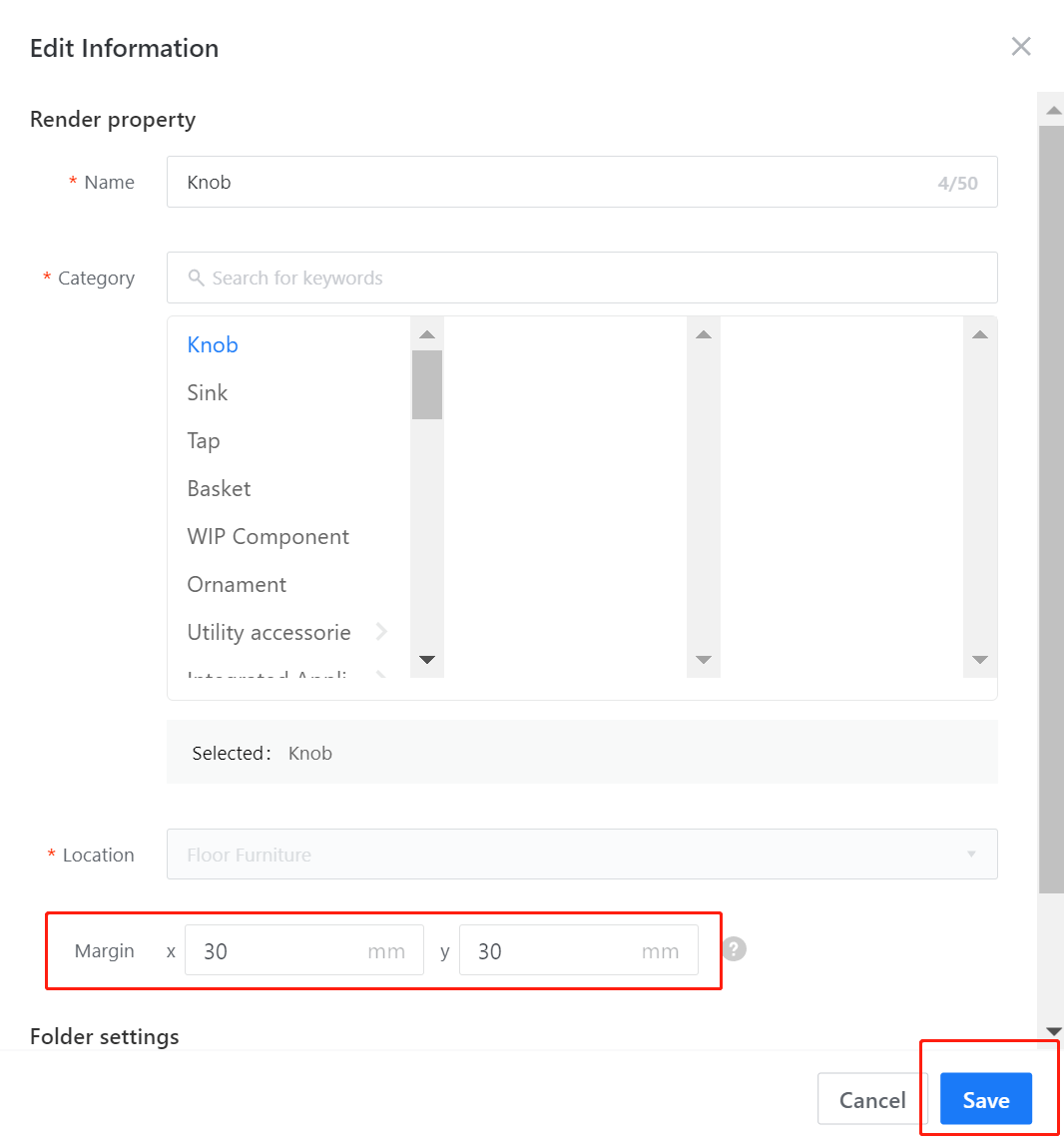Choose Basket category
1064x1146 pixels.
220,489
